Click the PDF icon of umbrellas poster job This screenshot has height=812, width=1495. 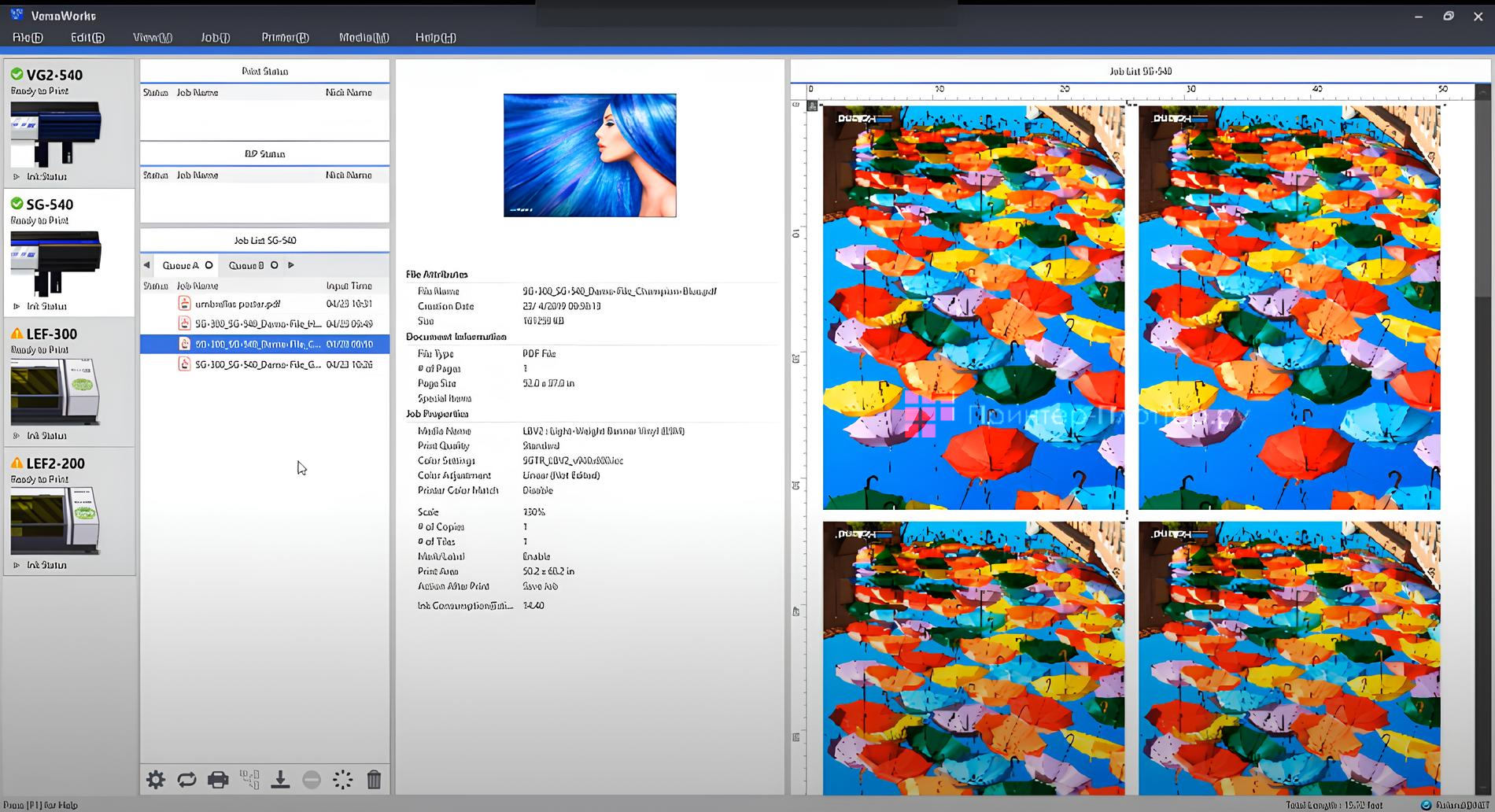click(x=184, y=304)
